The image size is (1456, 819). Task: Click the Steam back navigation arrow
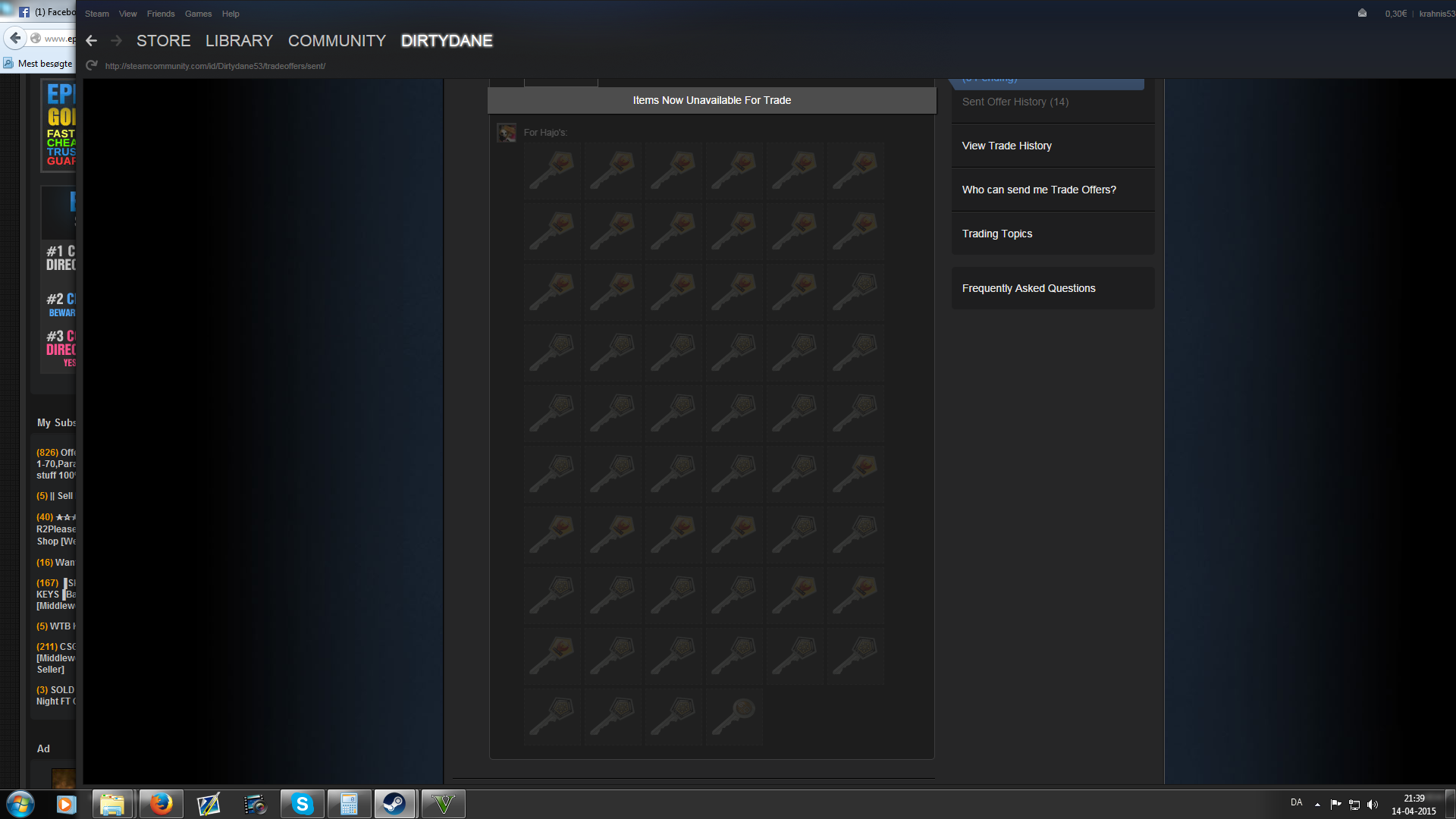pyautogui.click(x=92, y=41)
